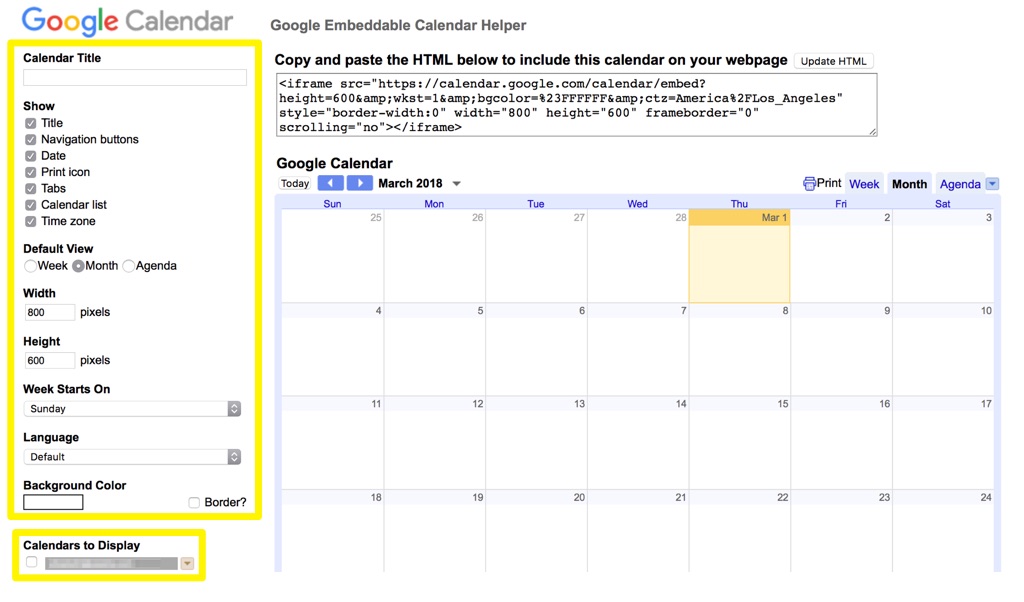
Task: Switch to the Week tab
Action: [x=864, y=184]
